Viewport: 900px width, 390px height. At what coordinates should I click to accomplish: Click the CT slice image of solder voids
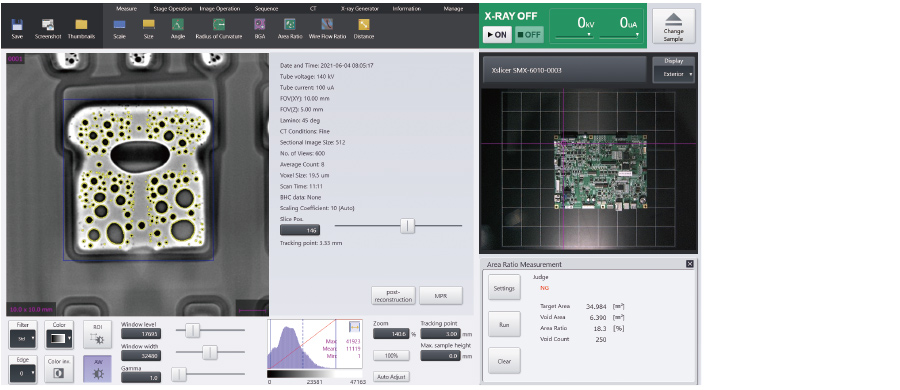click(137, 184)
